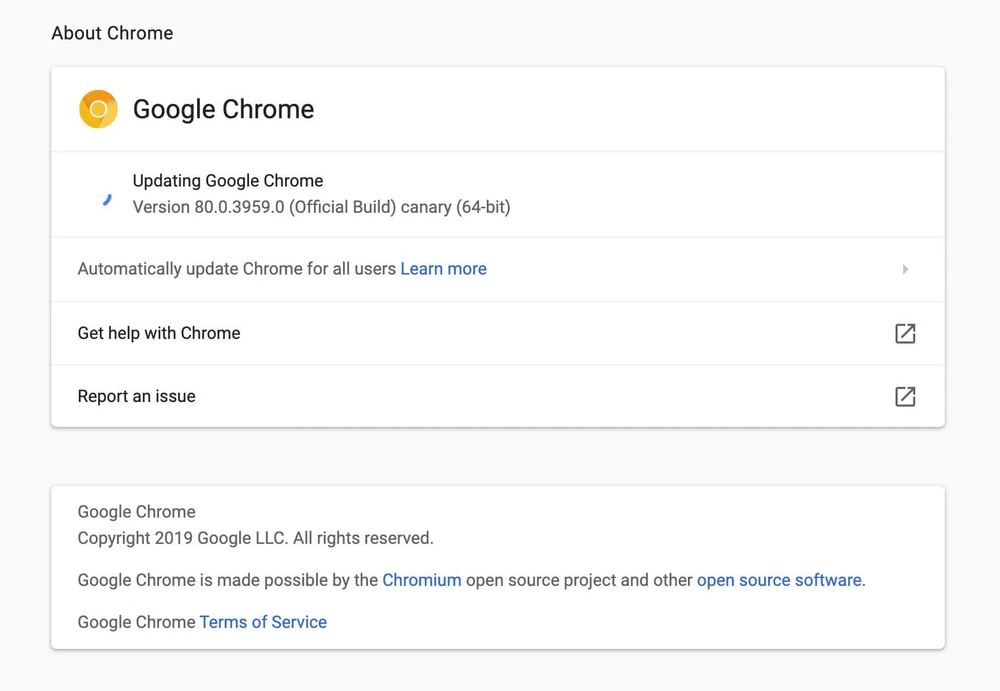The width and height of the screenshot is (1000, 691).
Task: Open the Learn more link
Action: tap(443, 269)
